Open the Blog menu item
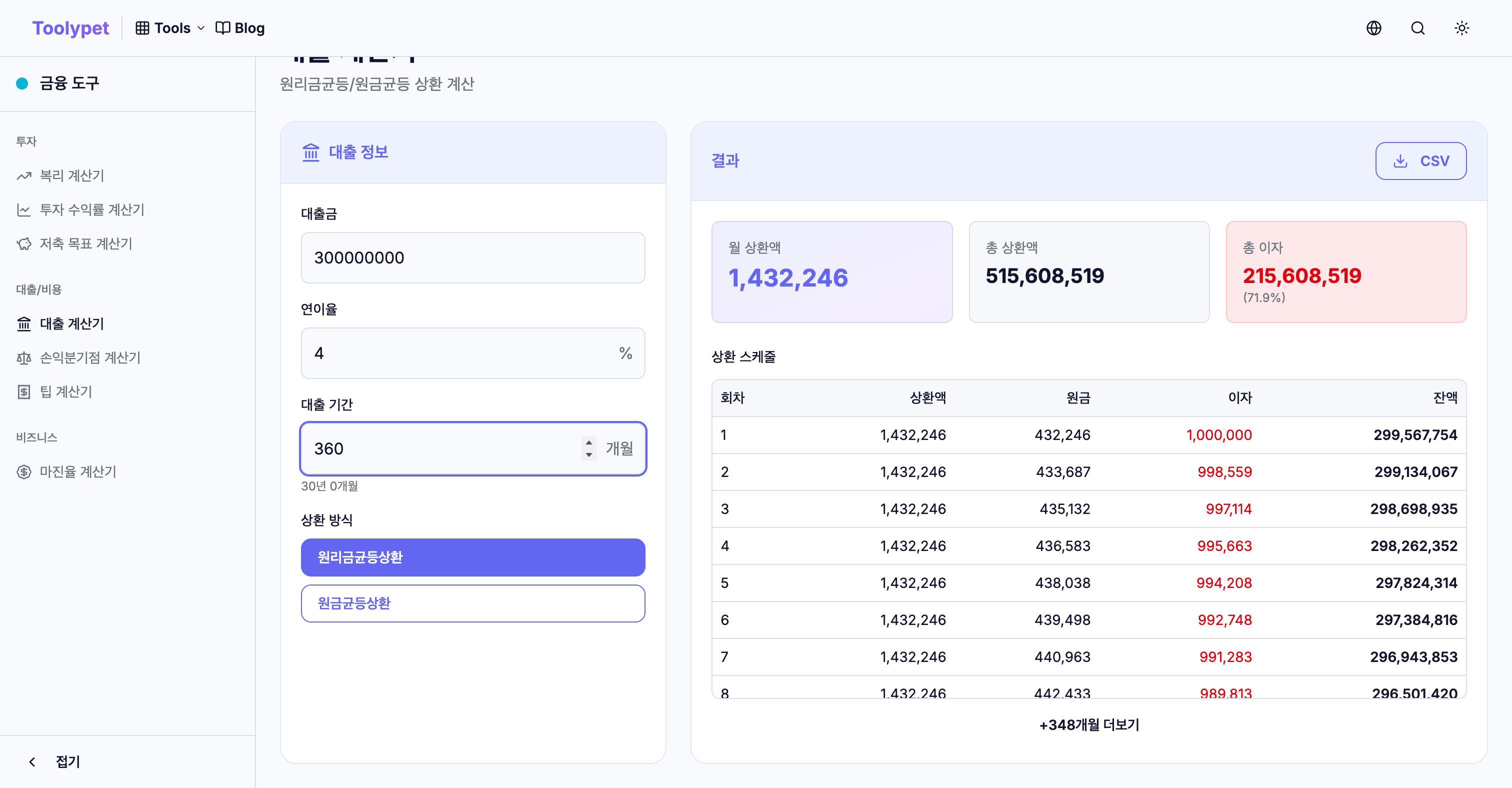The image size is (1512, 788). click(x=240, y=28)
